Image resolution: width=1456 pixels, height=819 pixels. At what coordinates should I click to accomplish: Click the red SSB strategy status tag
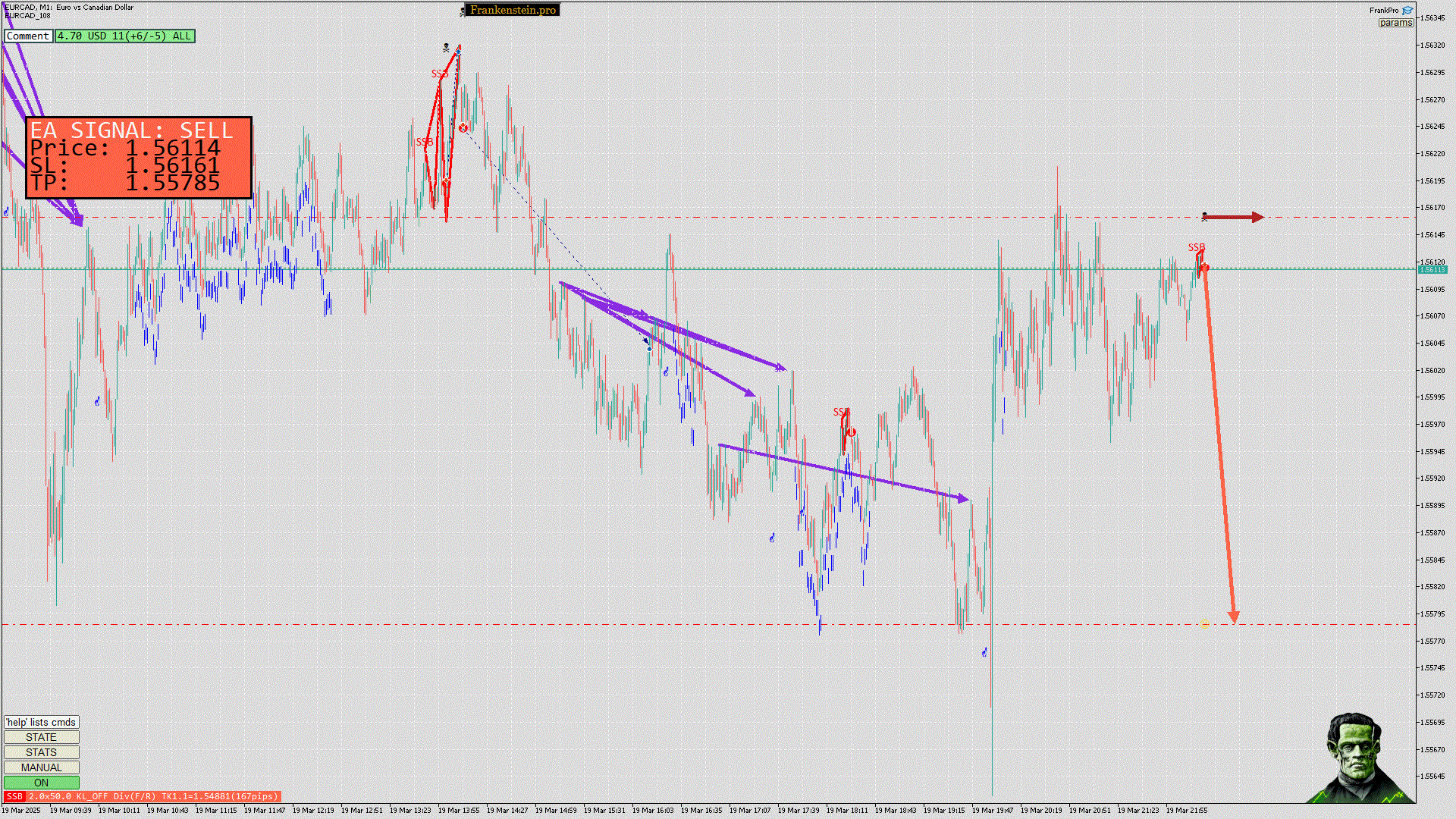point(14,796)
